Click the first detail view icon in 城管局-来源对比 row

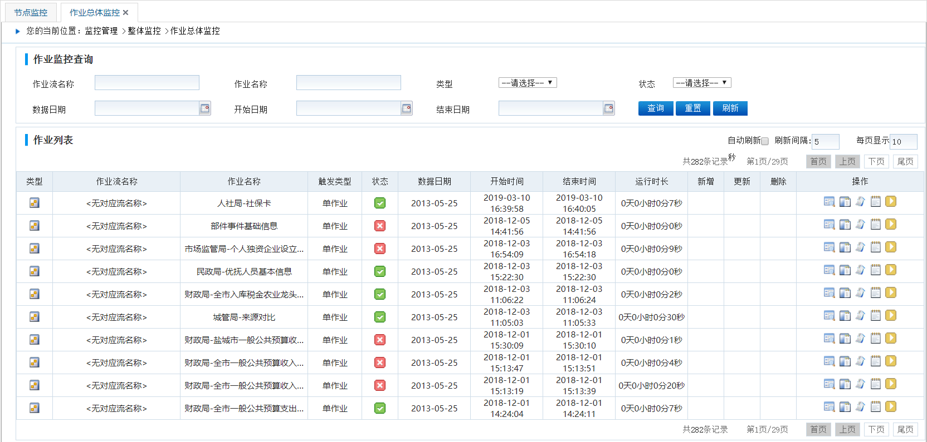pyautogui.click(x=829, y=316)
